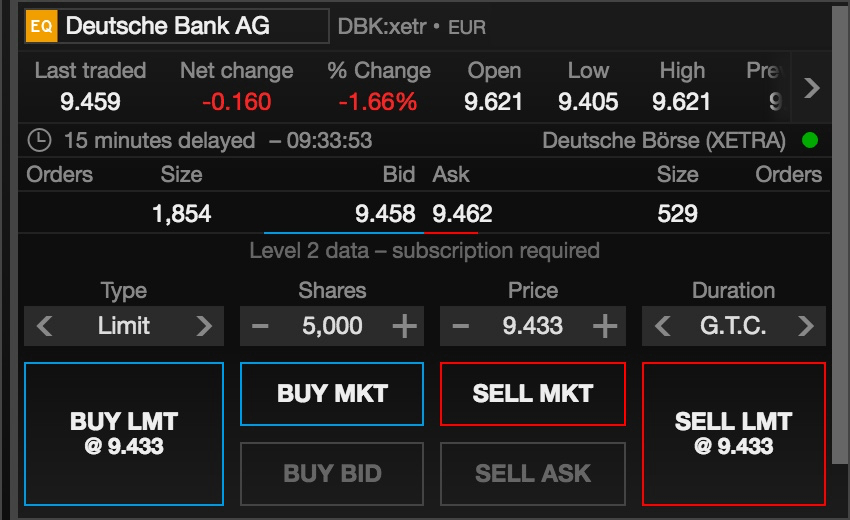Screen dimensions: 850x520
Task: Click the orange EQ equity badge icon
Action: point(41,26)
